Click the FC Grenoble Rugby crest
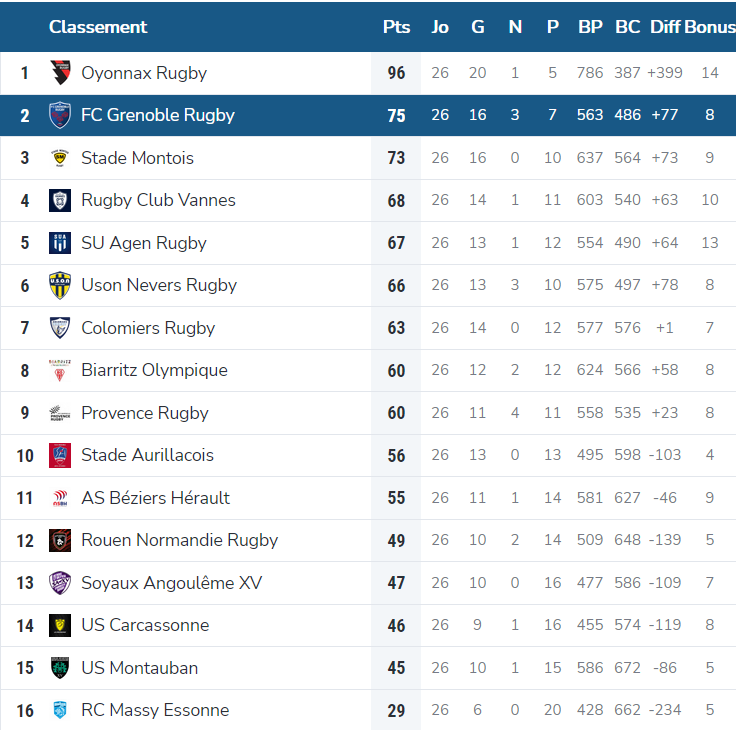 tap(60, 115)
